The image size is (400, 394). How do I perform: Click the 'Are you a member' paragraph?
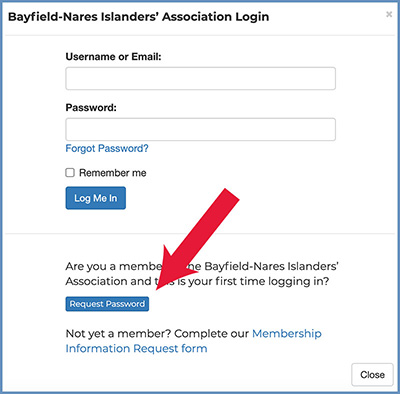click(202, 274)
